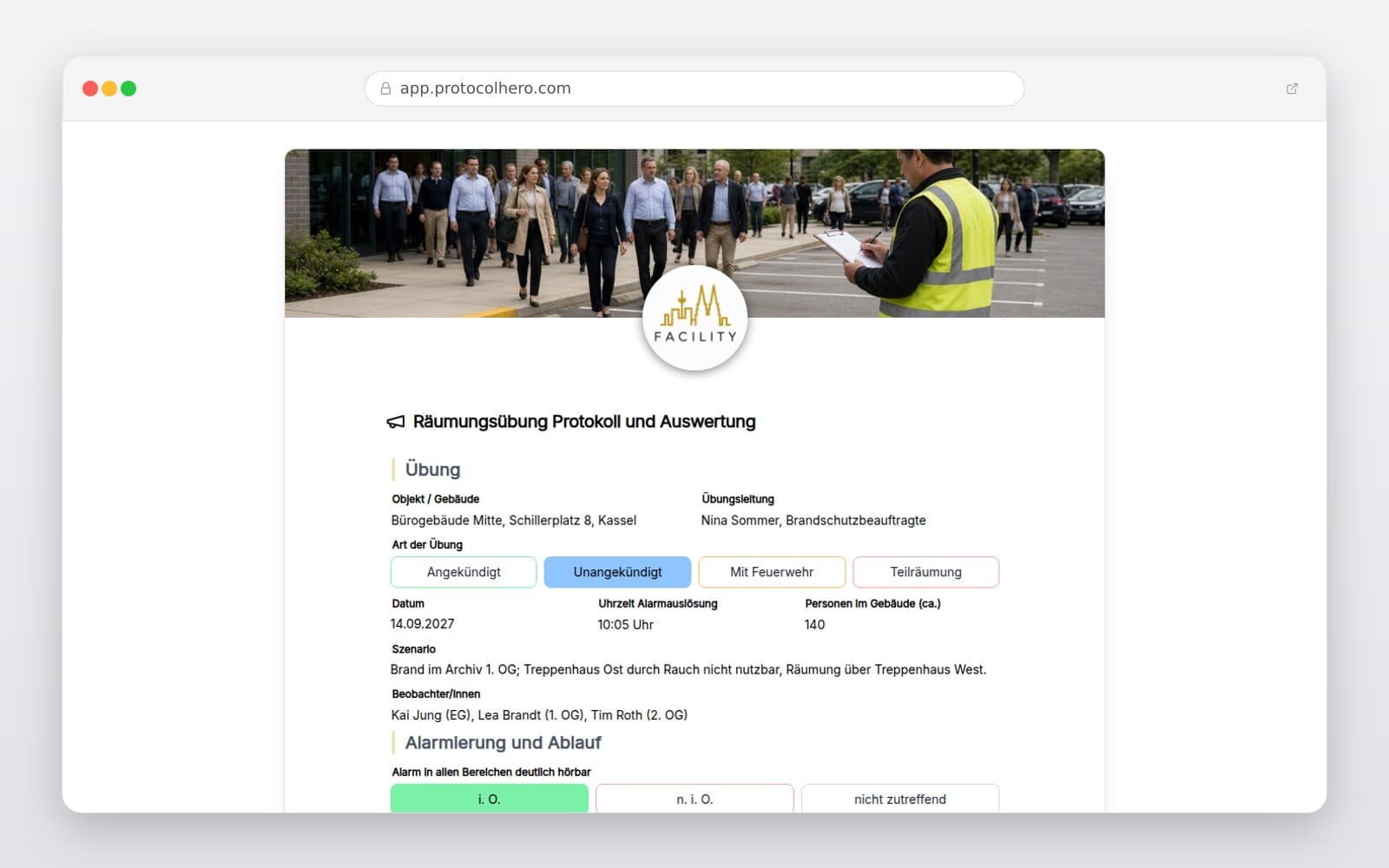Click the yellow minimize window button

(x=109, y=89)
